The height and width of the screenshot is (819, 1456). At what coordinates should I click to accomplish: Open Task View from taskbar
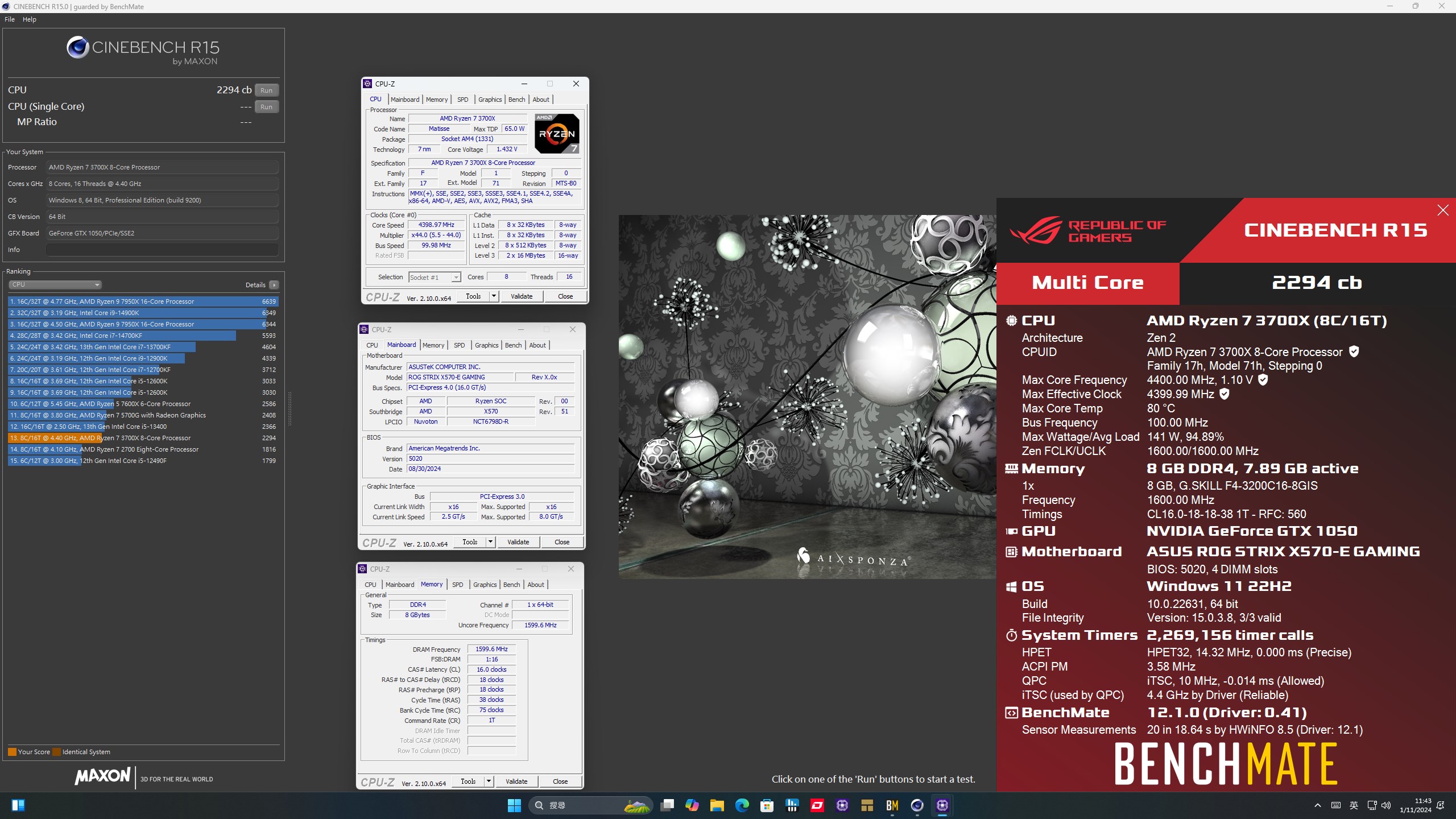[x=667, y=805]
